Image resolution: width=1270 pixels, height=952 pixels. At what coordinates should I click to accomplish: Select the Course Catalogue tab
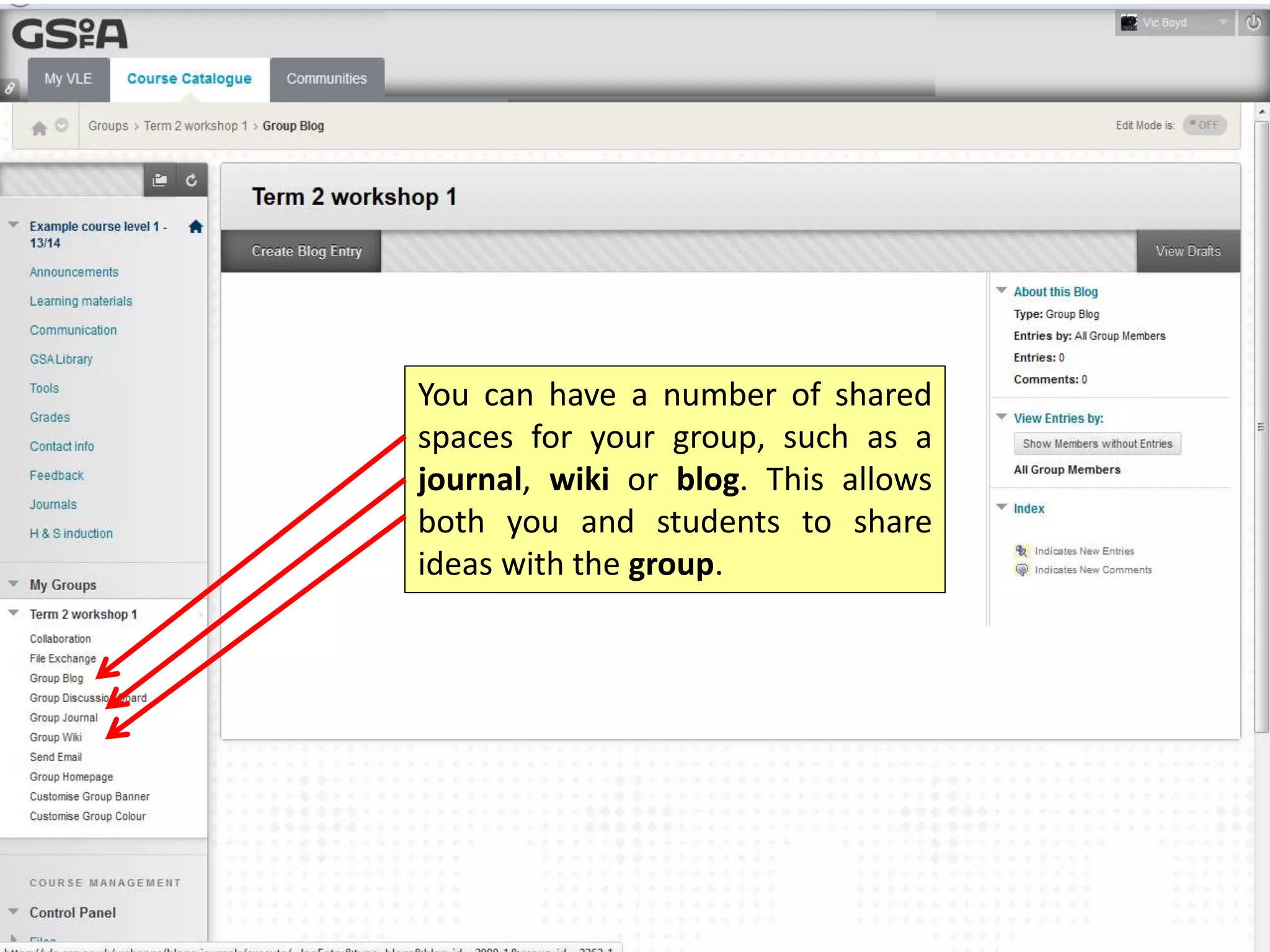189,79
